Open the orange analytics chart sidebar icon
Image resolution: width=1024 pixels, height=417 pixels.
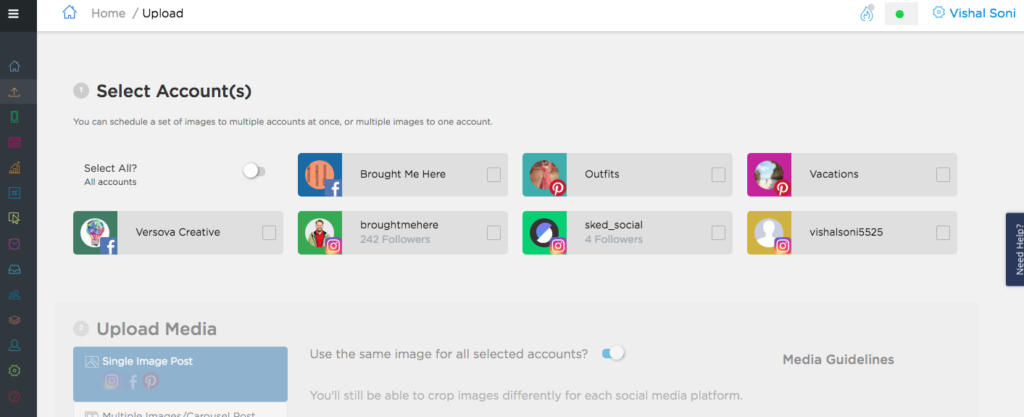[14, 168]
